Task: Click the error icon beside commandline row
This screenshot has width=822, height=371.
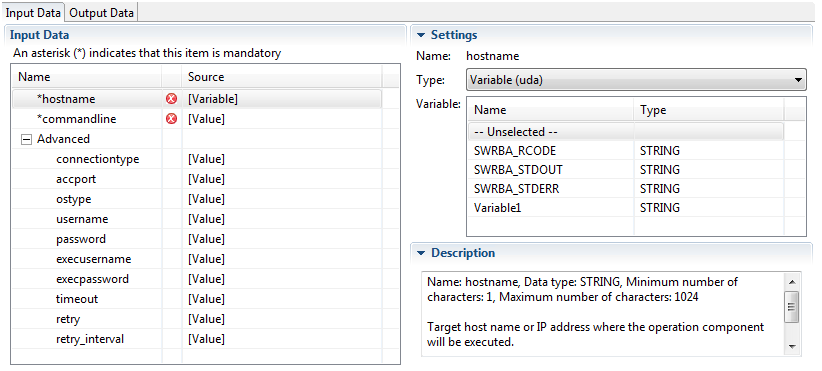Action: [171, 119]
